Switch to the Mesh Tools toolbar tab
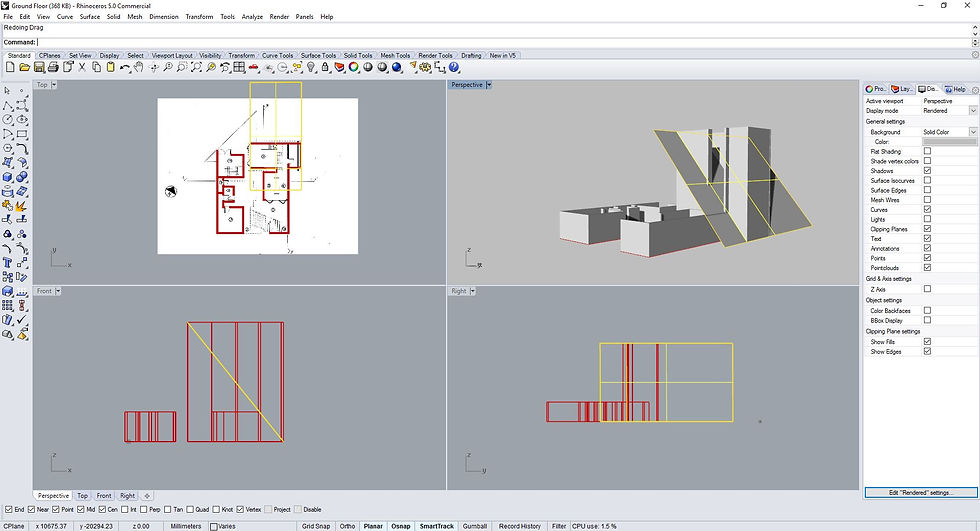This screenshot has width=980, height=531. point(396,56)
